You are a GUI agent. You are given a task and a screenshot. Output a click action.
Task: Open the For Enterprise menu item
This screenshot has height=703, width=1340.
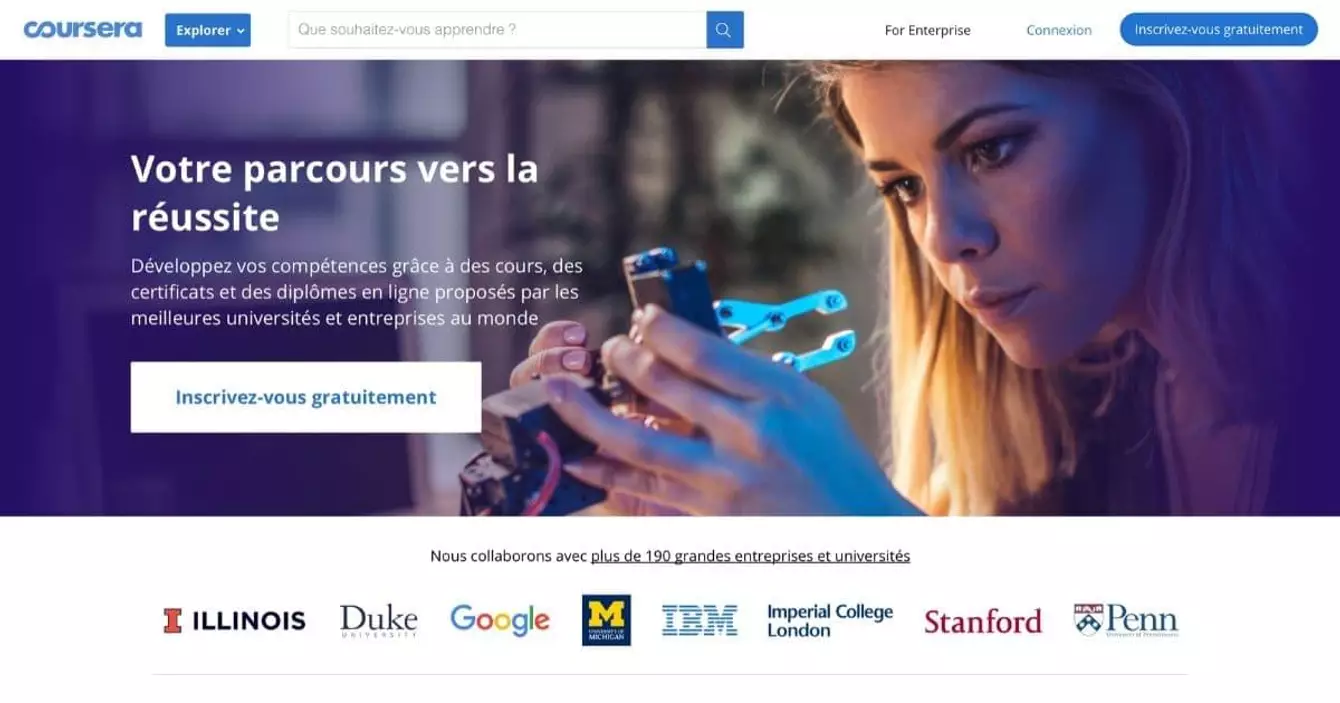pos(927,30)
